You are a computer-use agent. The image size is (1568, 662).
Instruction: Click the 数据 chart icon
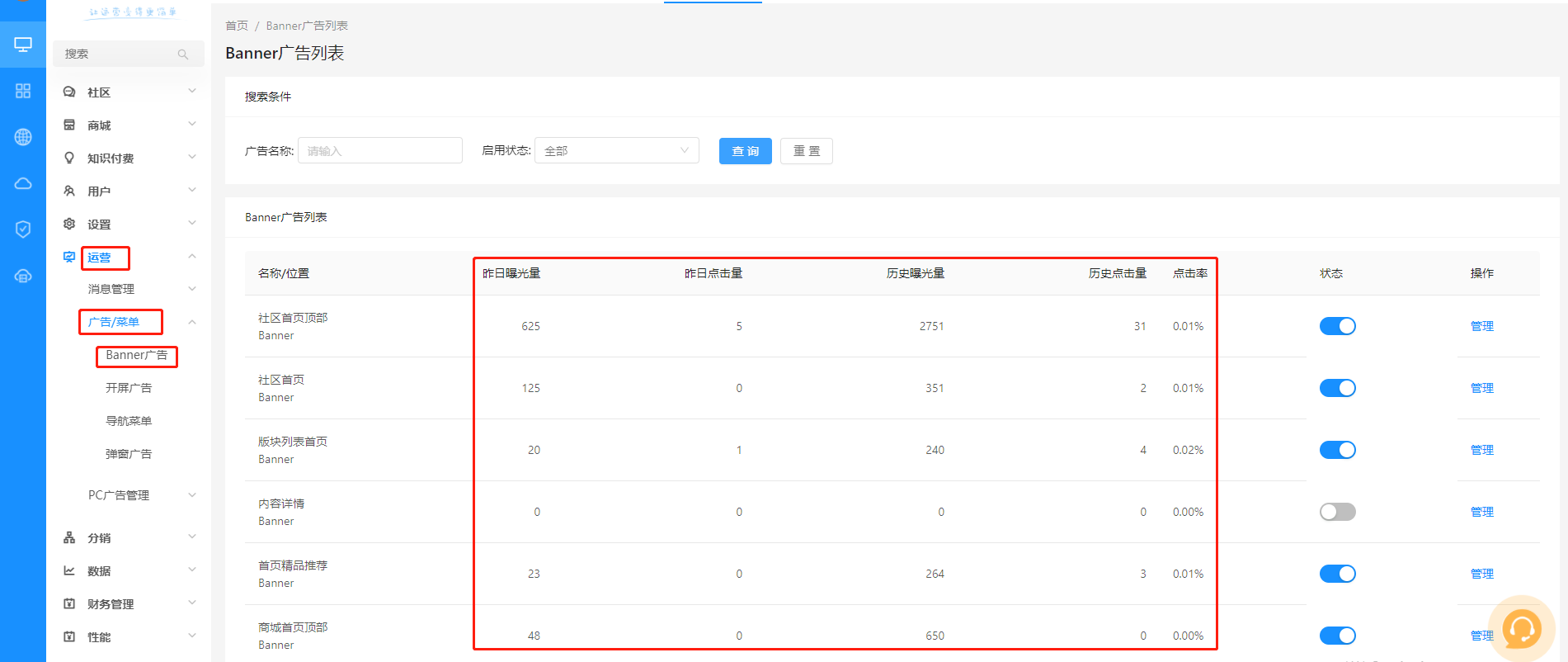(x=69, y=571)
